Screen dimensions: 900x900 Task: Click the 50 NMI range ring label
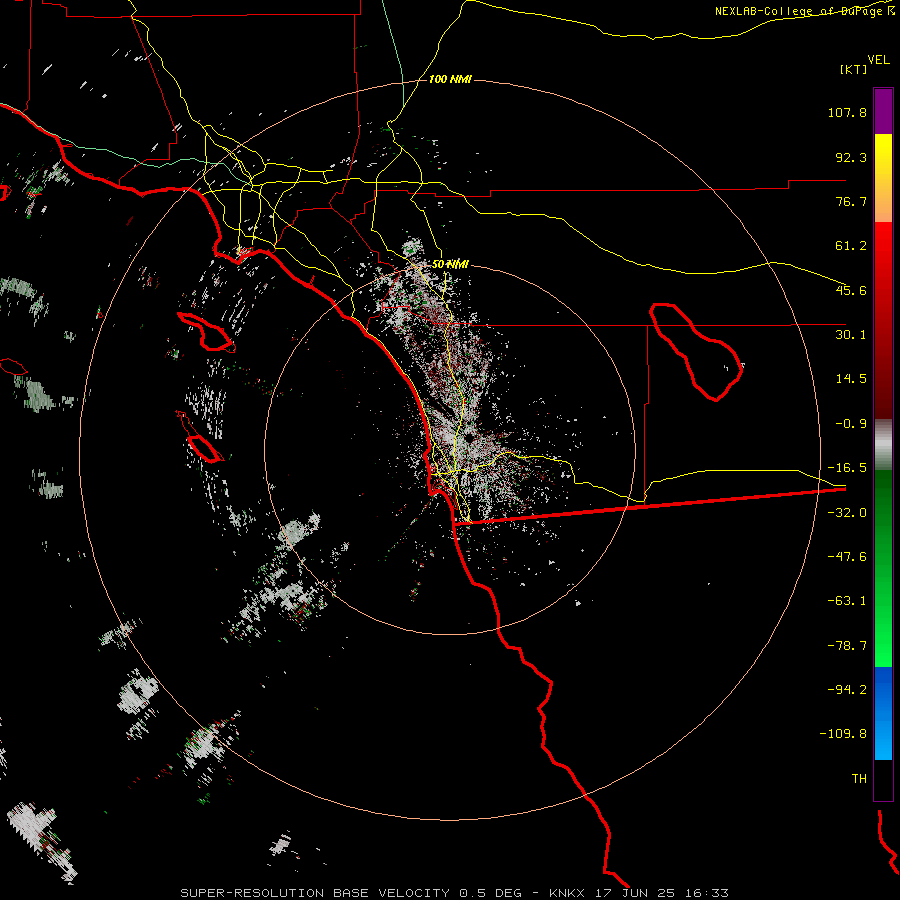point(450,265)
